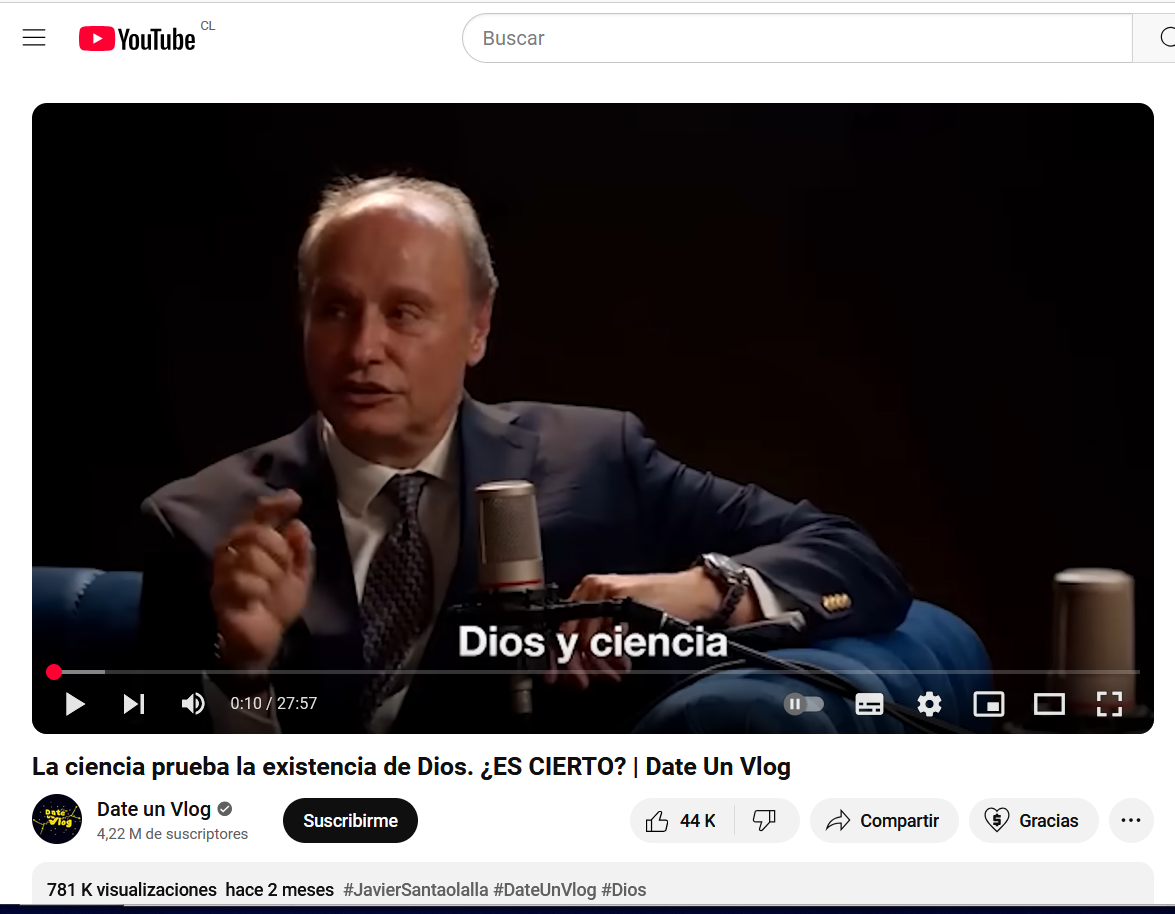Toggle subtitles on the player

pyautogui.click(x=869, y=704)
